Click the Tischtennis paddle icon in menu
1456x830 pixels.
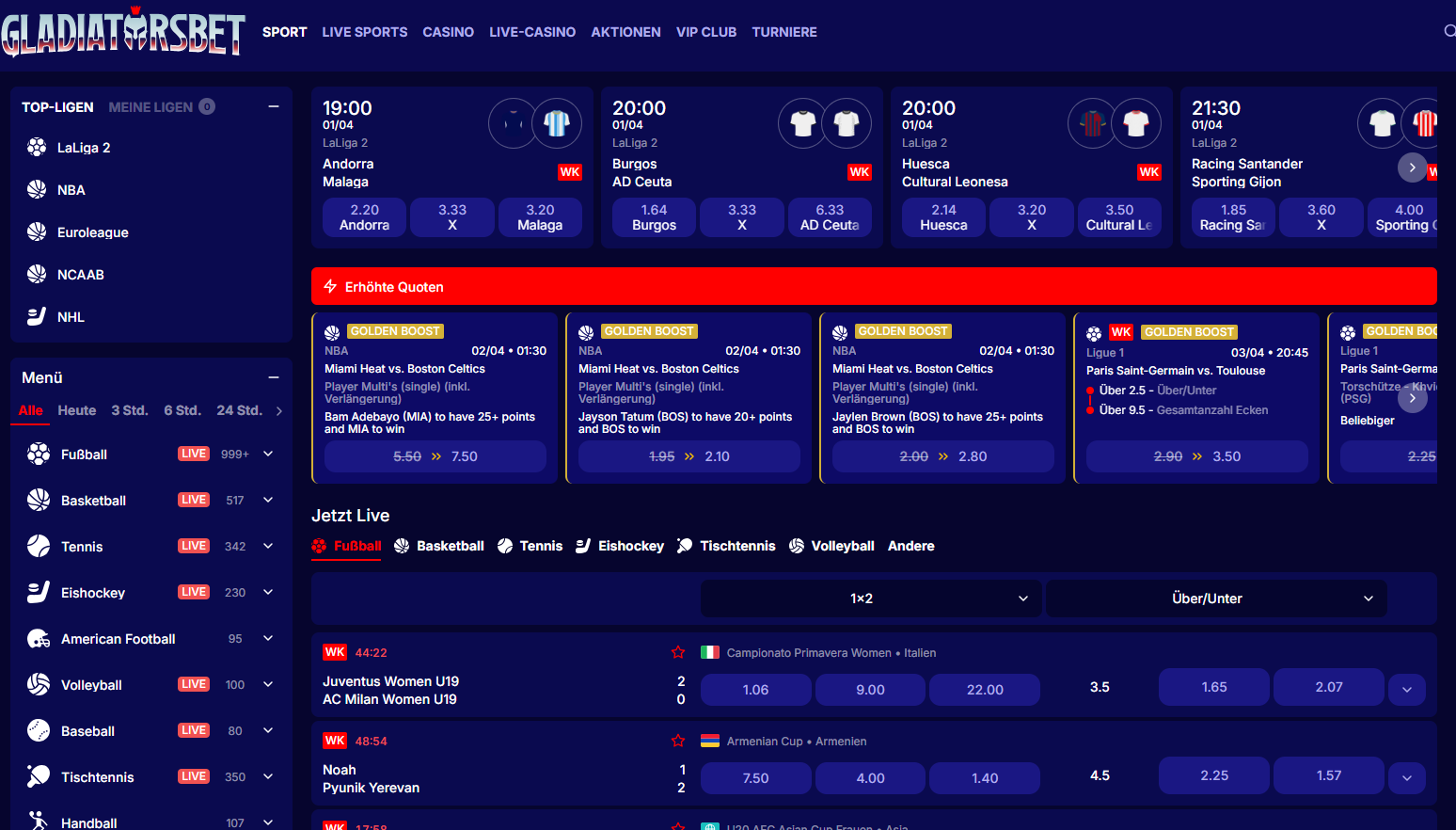click(39, 776)
